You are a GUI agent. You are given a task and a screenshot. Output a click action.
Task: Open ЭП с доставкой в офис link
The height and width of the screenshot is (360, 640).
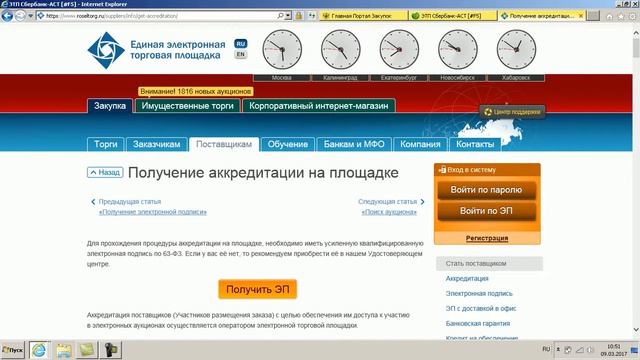(481, 309)
